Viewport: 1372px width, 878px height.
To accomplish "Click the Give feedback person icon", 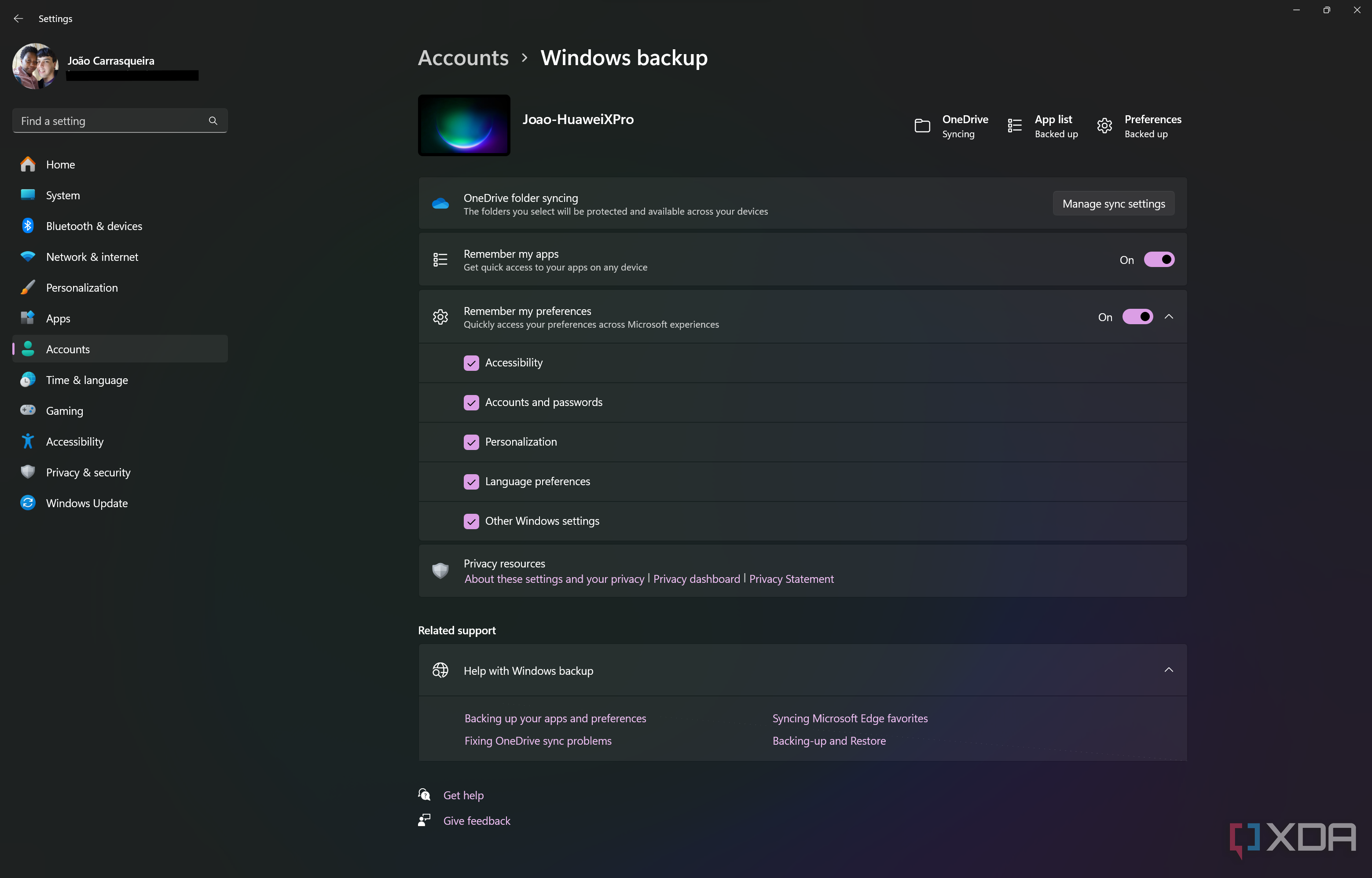I will [424, 820].
